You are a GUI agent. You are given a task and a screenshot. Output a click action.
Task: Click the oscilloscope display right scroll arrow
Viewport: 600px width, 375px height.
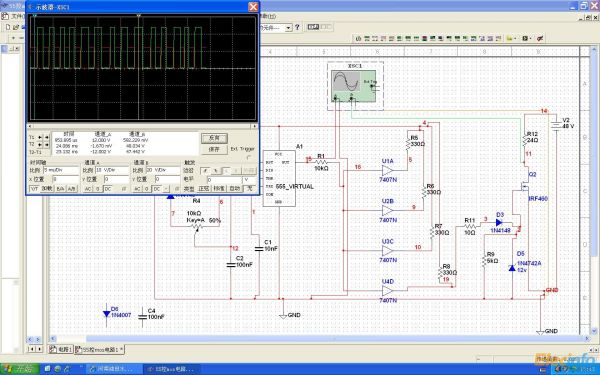click(255, 126)
